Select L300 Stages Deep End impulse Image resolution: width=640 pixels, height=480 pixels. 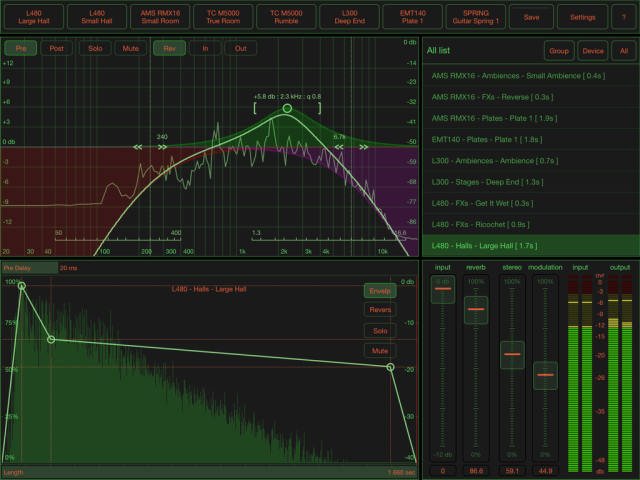530,182
